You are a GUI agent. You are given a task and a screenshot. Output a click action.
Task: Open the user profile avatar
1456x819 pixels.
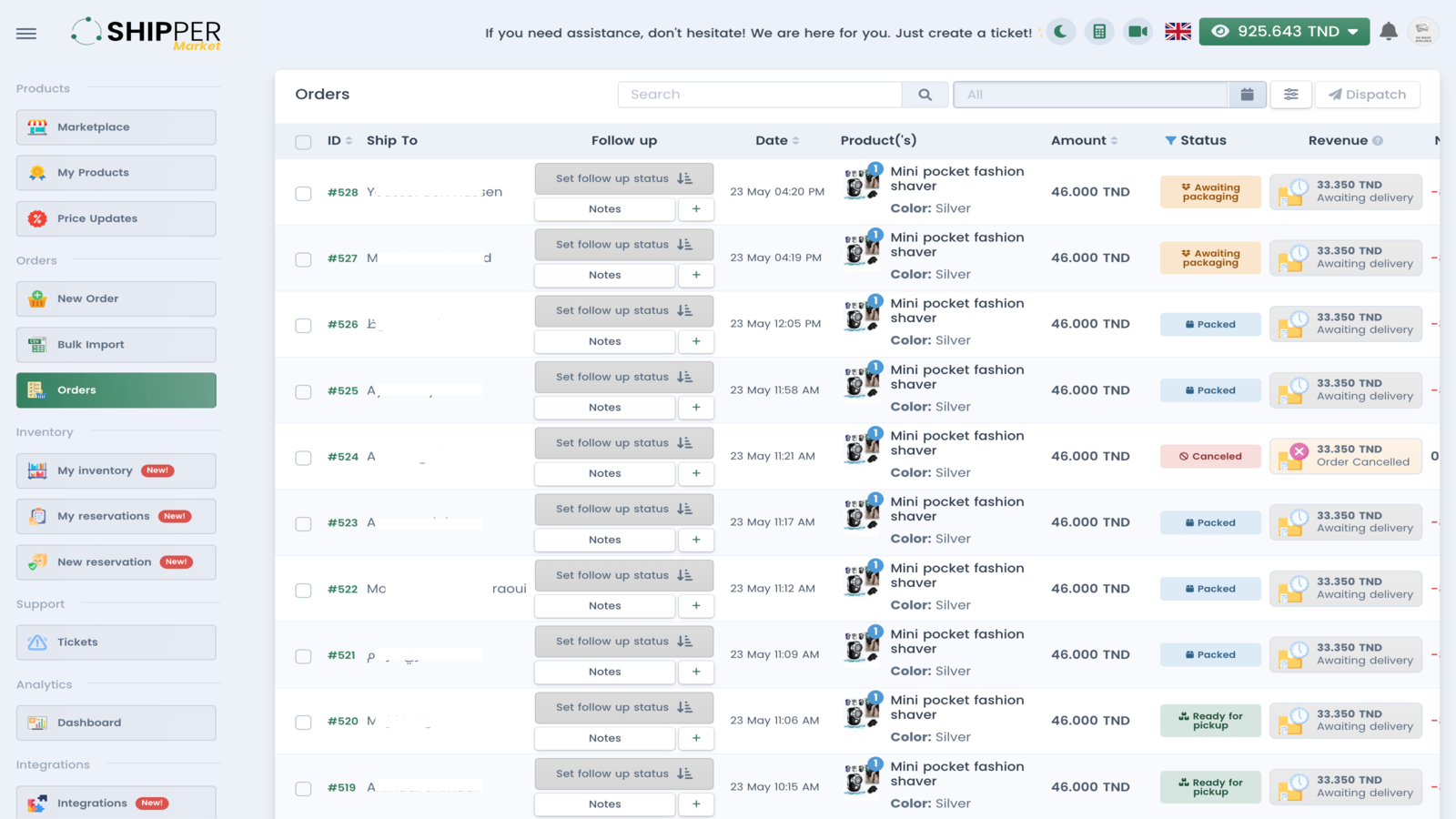pos(1423,32)
